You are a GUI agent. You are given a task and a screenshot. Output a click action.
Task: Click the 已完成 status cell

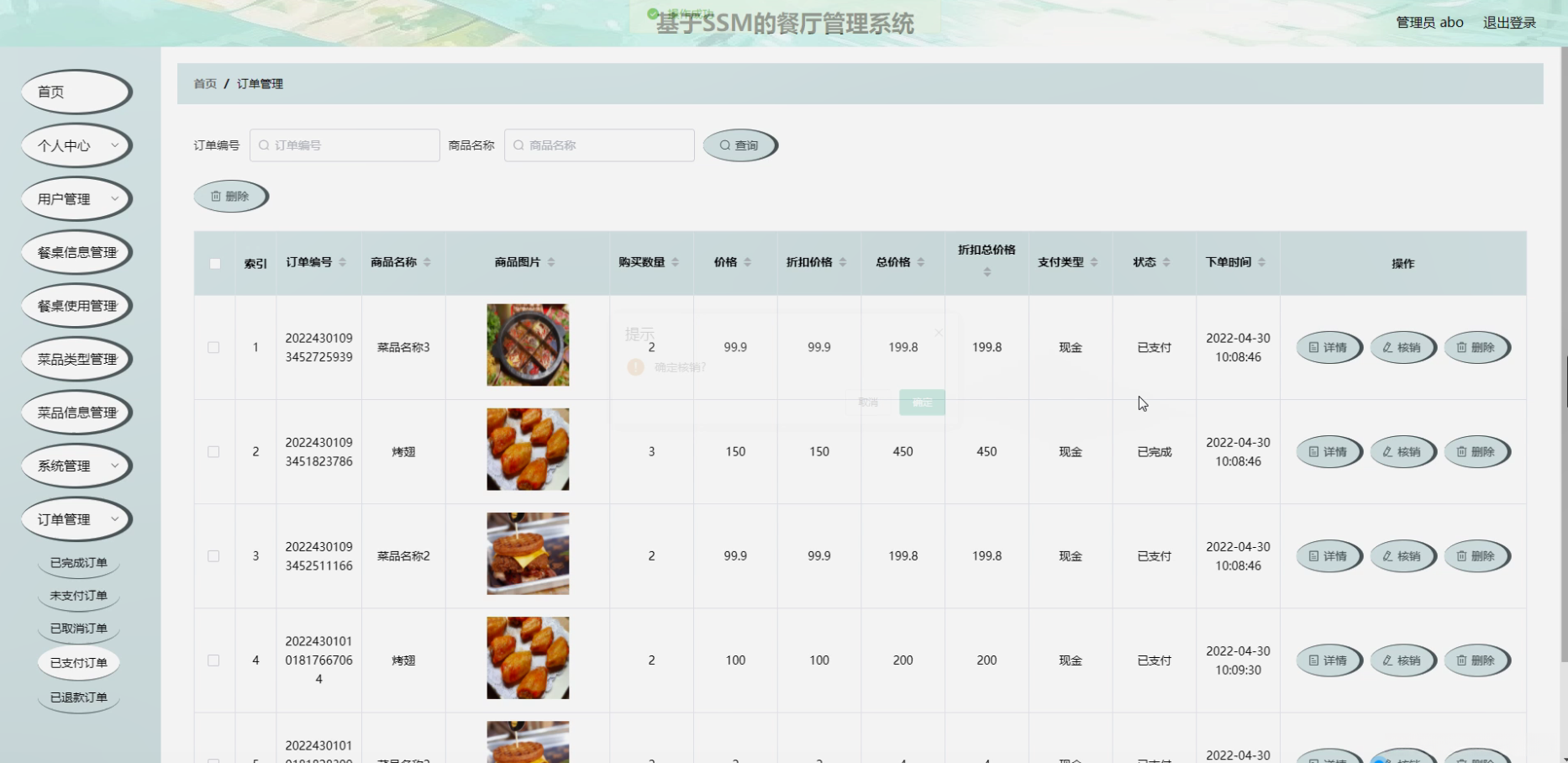(x=1154, y=452)
